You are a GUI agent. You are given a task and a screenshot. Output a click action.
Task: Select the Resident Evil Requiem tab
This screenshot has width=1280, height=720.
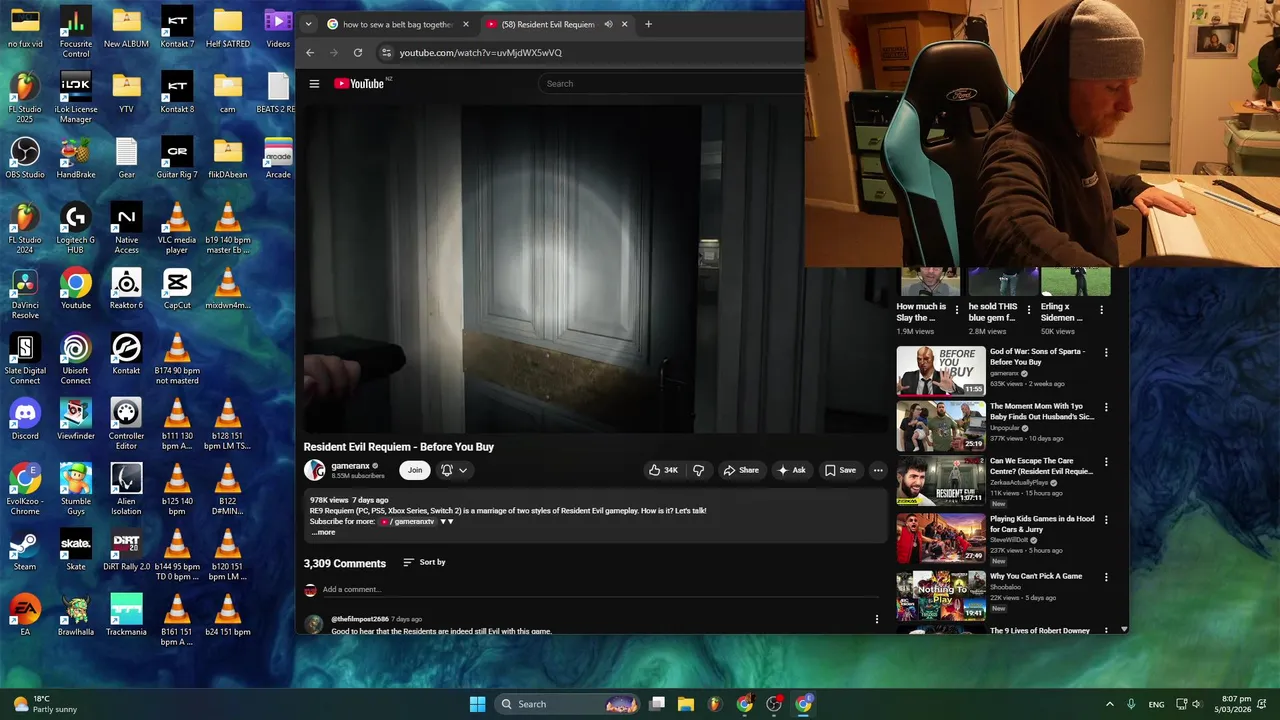[x=548, y=24]
